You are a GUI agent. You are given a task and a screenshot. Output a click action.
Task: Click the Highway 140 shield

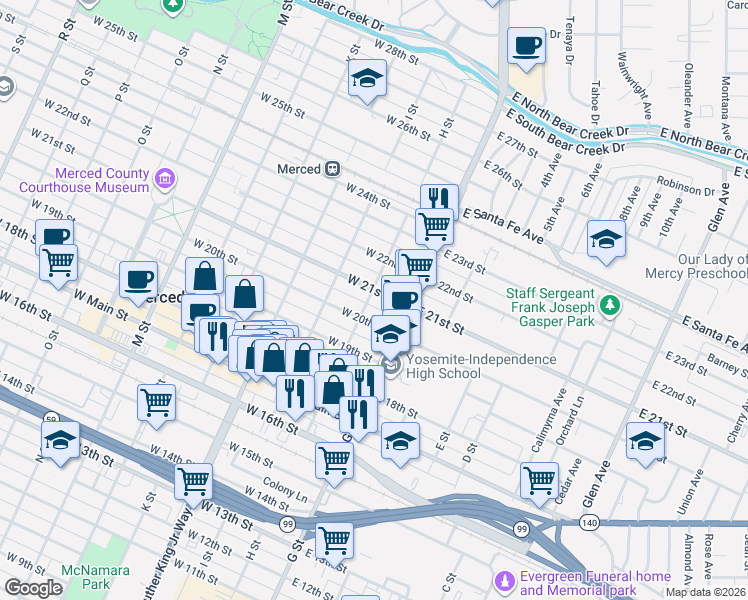[590, 523]
